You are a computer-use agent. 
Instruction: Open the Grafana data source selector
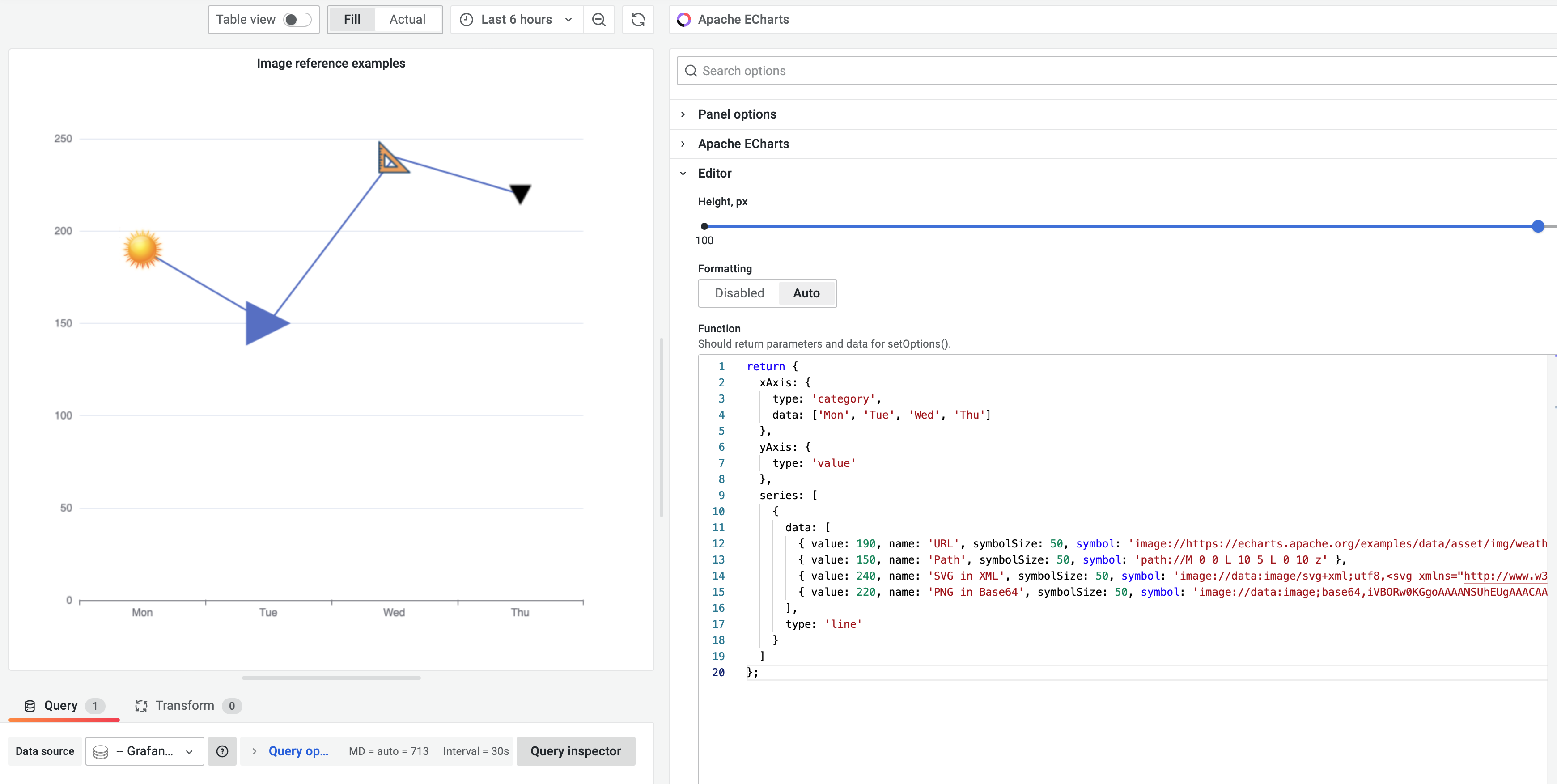tap(144, 751)
